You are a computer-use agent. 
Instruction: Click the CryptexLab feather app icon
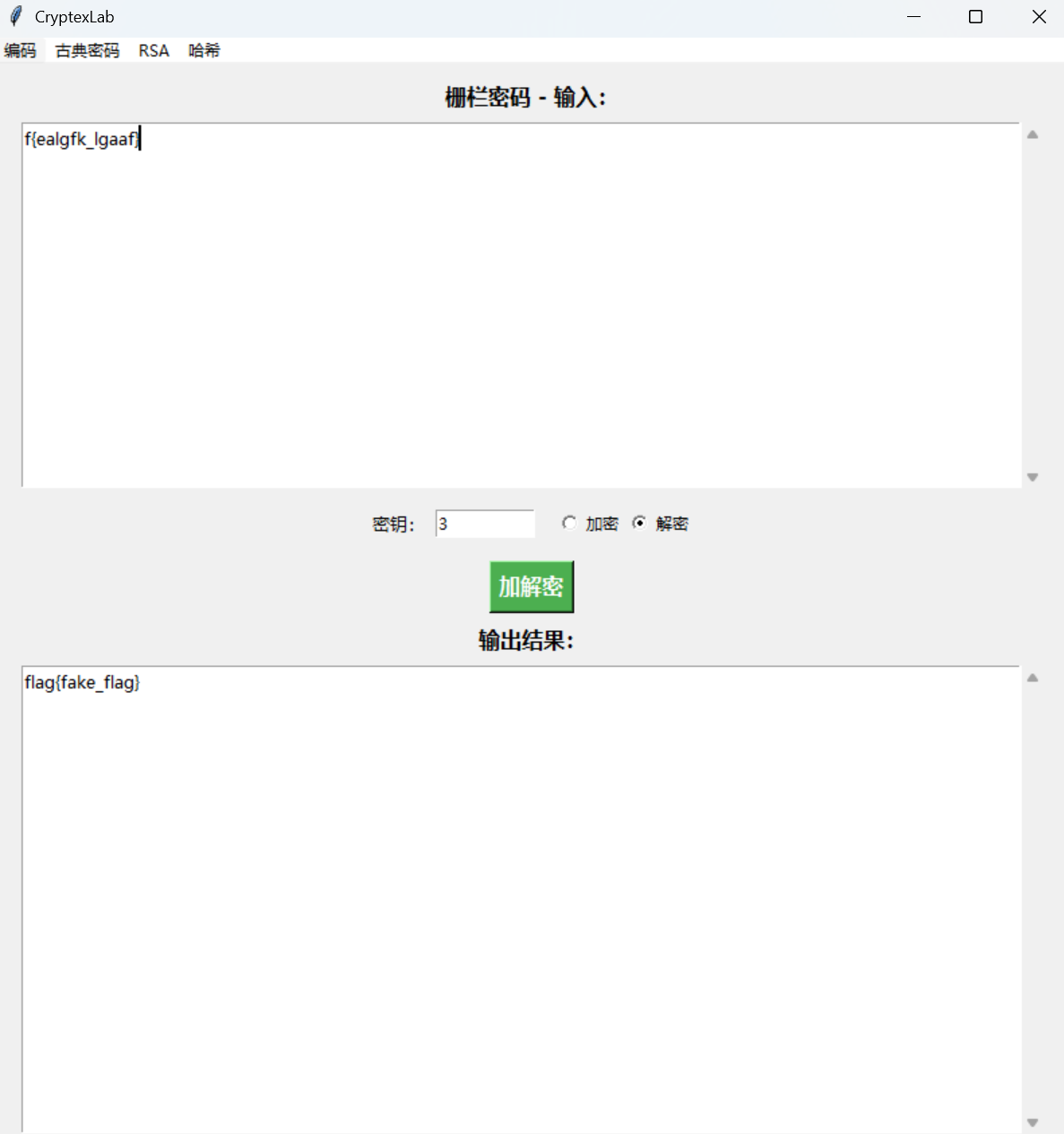(15, 17)
